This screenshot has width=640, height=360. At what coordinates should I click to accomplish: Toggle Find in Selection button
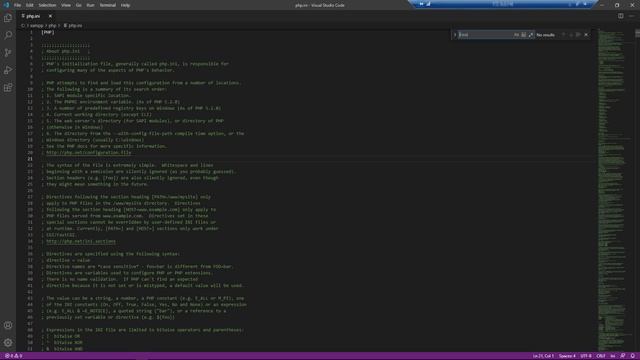578,35
